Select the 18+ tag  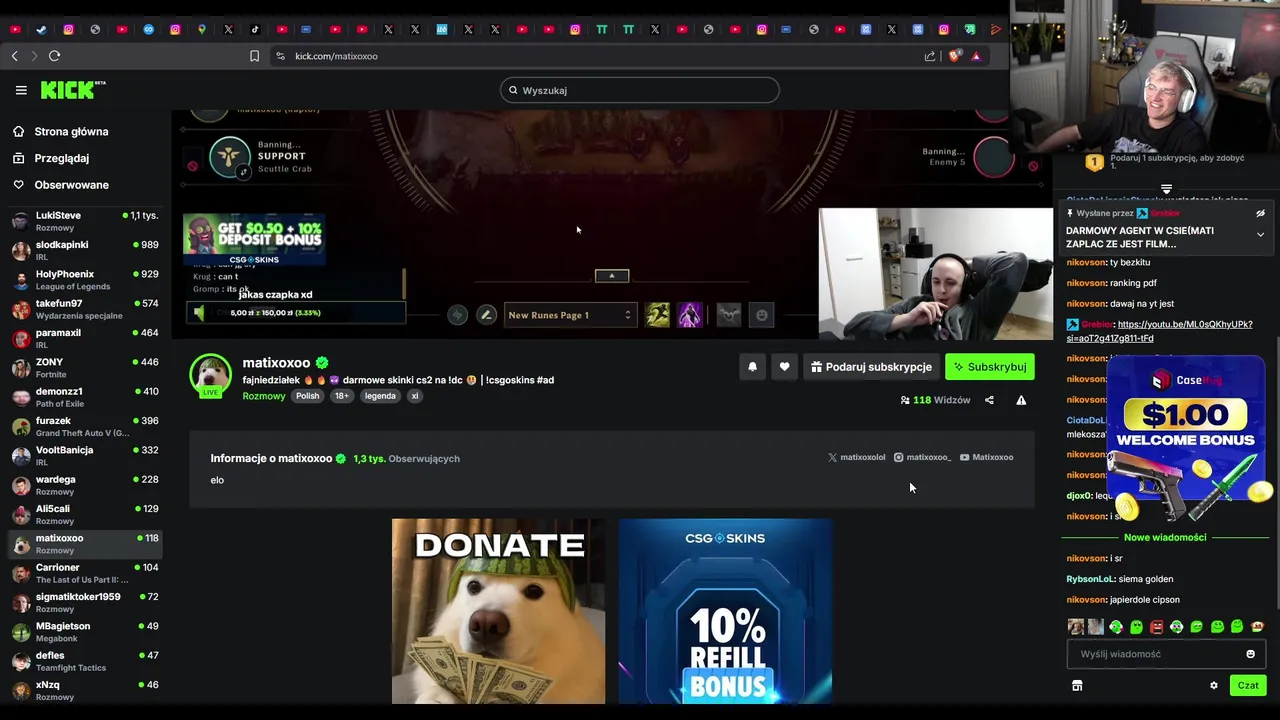click(342, 396)
